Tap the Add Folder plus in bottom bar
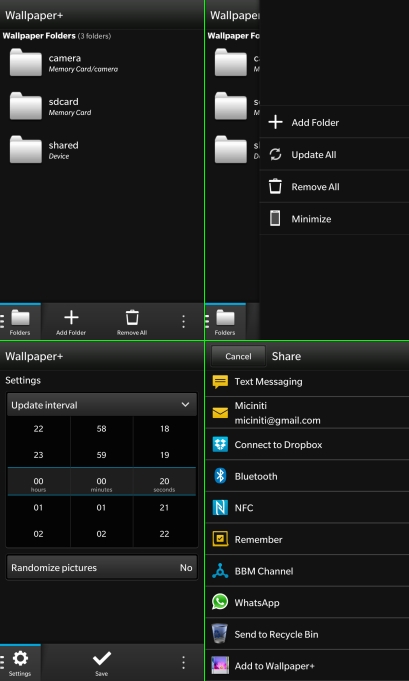The height and width of the screenshot is (681, 409). pos(71,322)
